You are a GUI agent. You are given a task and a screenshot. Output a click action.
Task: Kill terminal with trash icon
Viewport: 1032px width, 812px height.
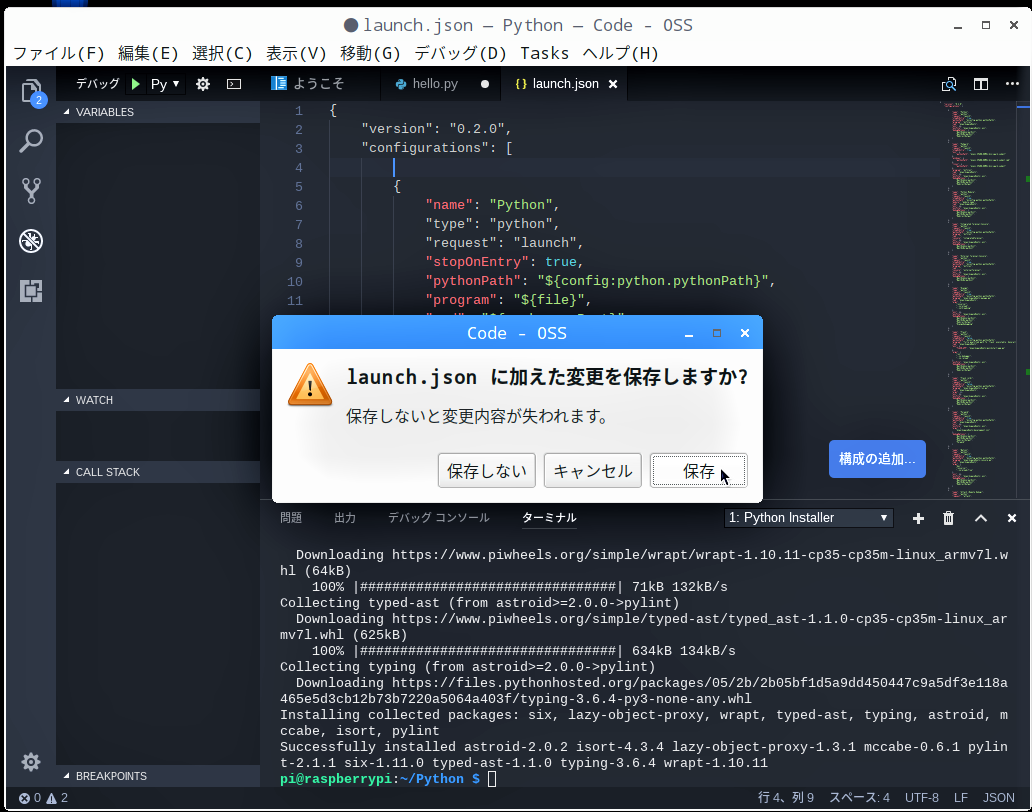coord(948,519)
